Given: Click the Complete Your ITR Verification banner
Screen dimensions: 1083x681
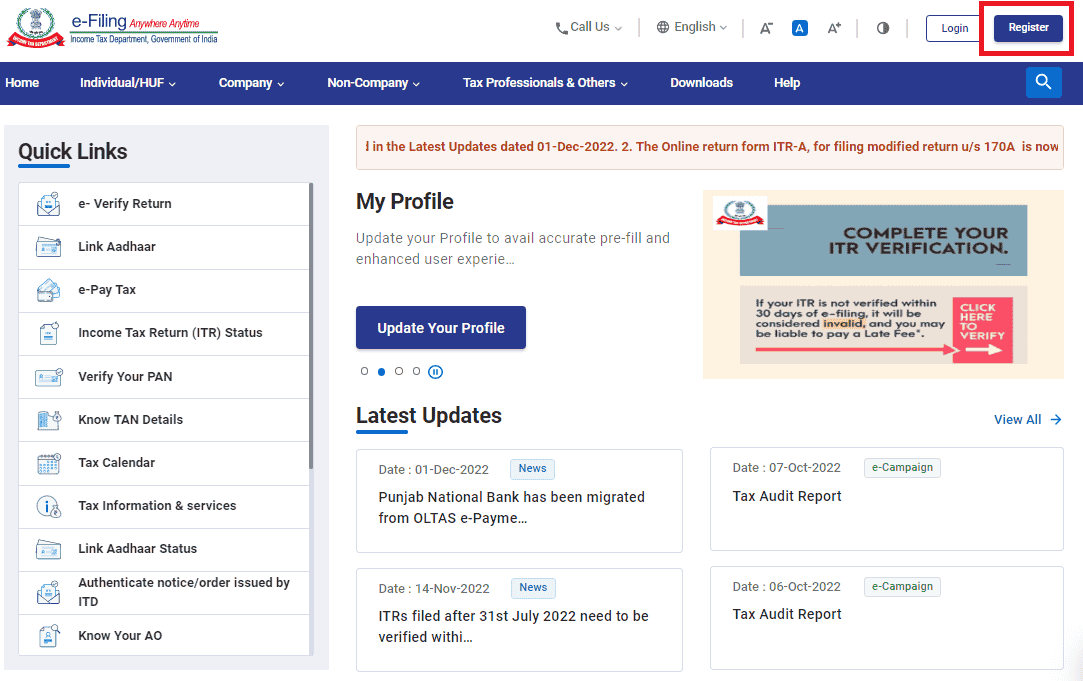Looking at the screenshot, I should tap(883, 285).
